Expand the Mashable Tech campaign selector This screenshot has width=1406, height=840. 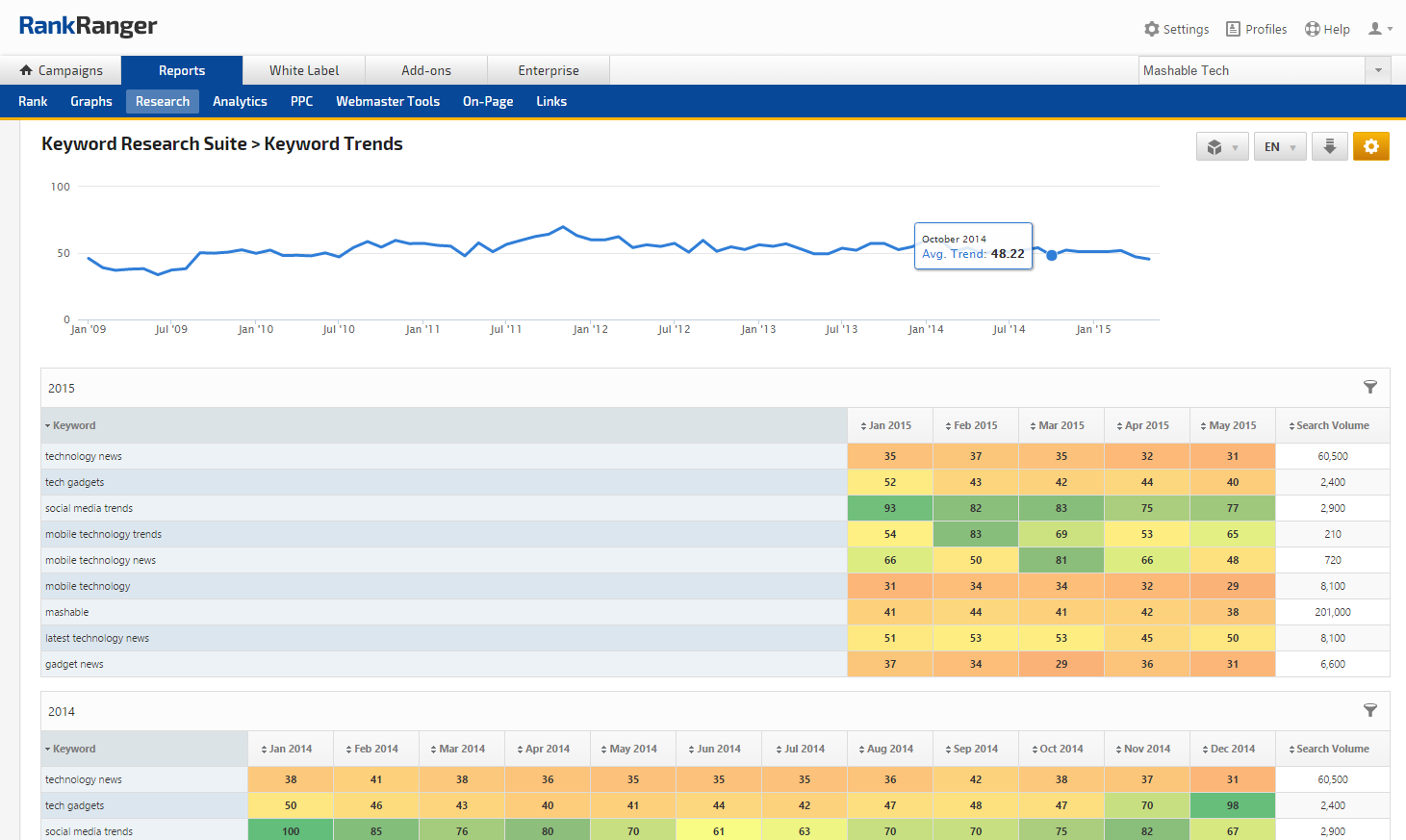pyautogui.click(x=1378, y=70)
